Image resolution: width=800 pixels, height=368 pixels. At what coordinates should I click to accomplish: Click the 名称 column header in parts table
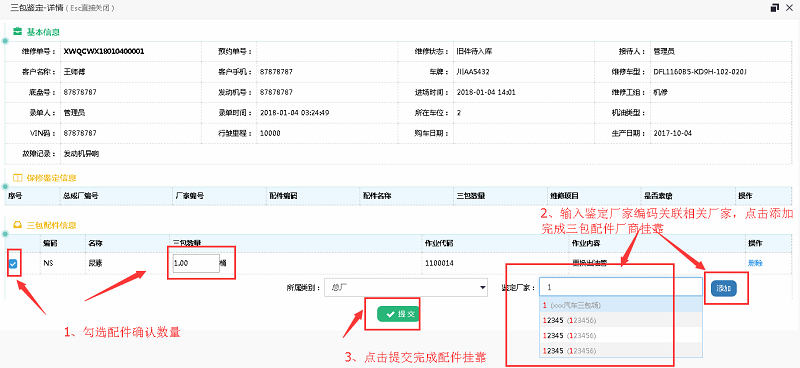pos(96,243)
